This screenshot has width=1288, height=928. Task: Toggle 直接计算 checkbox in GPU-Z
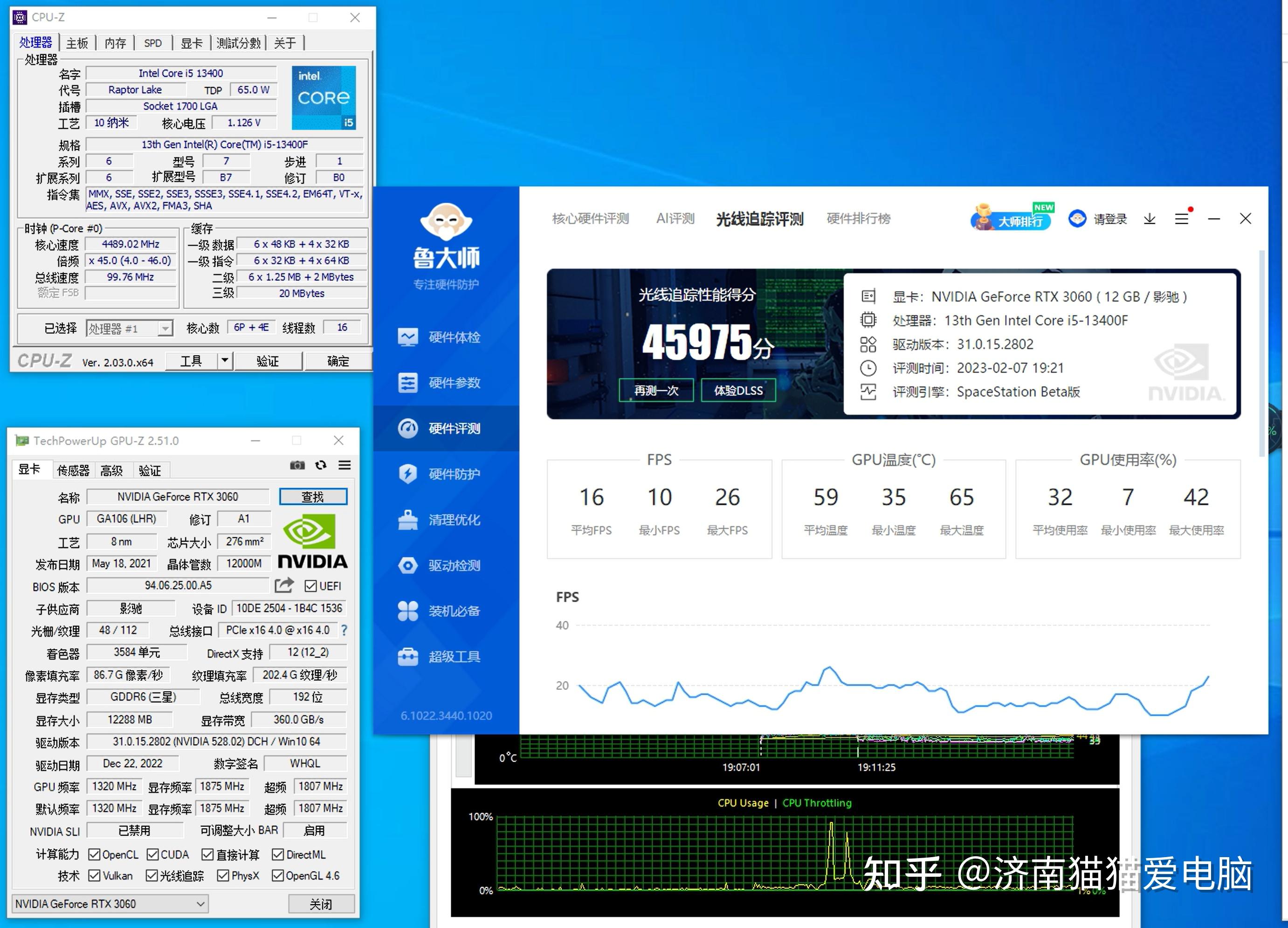[208, 855]
